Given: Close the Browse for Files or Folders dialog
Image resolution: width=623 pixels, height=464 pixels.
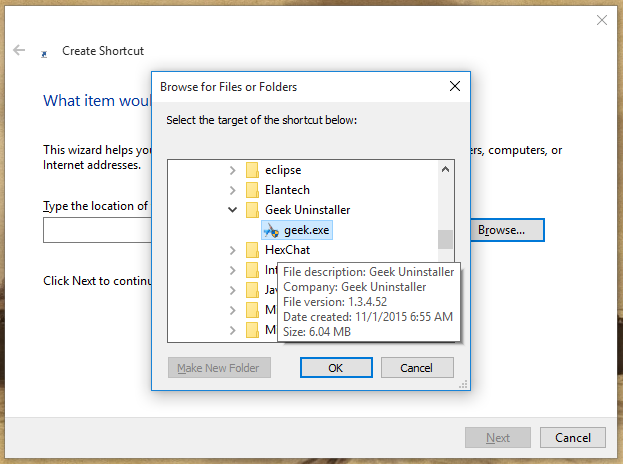Looking at the screenshot, I should point(454,87).
